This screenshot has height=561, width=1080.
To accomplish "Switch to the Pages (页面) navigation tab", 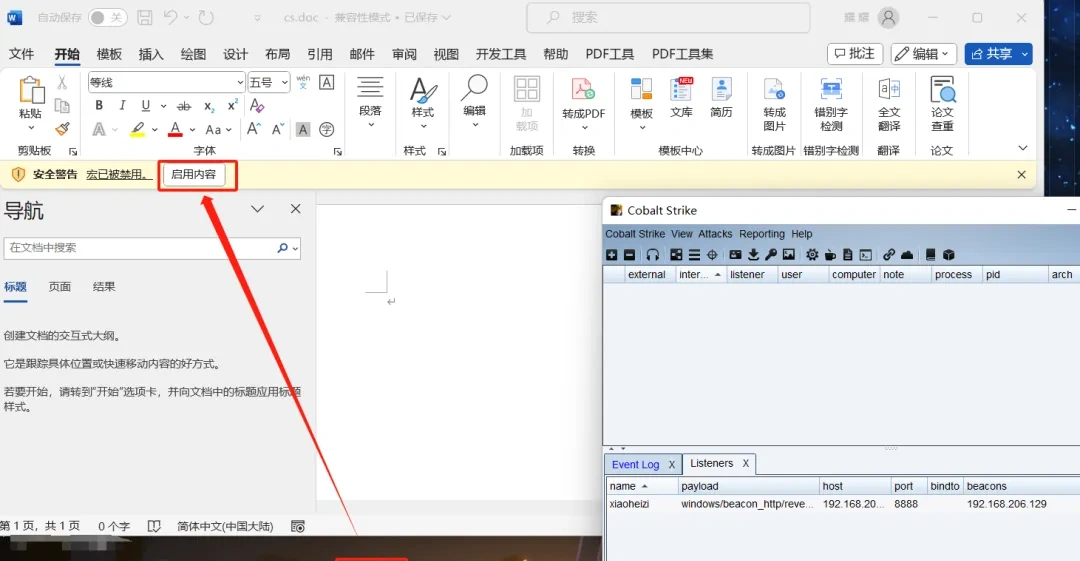I will coord(60,287).
